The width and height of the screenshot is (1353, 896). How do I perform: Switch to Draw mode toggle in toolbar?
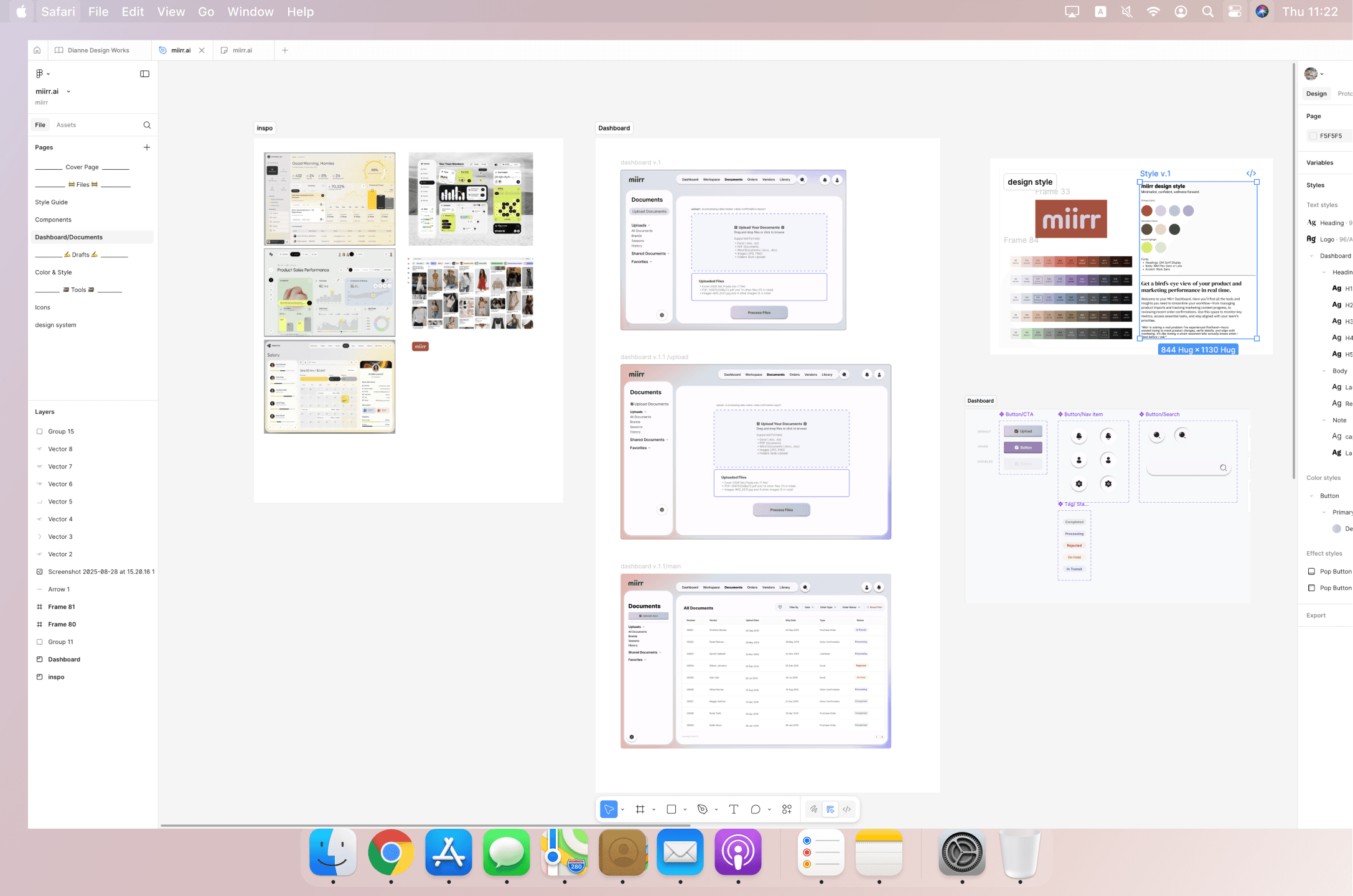(x=813, y=810)
